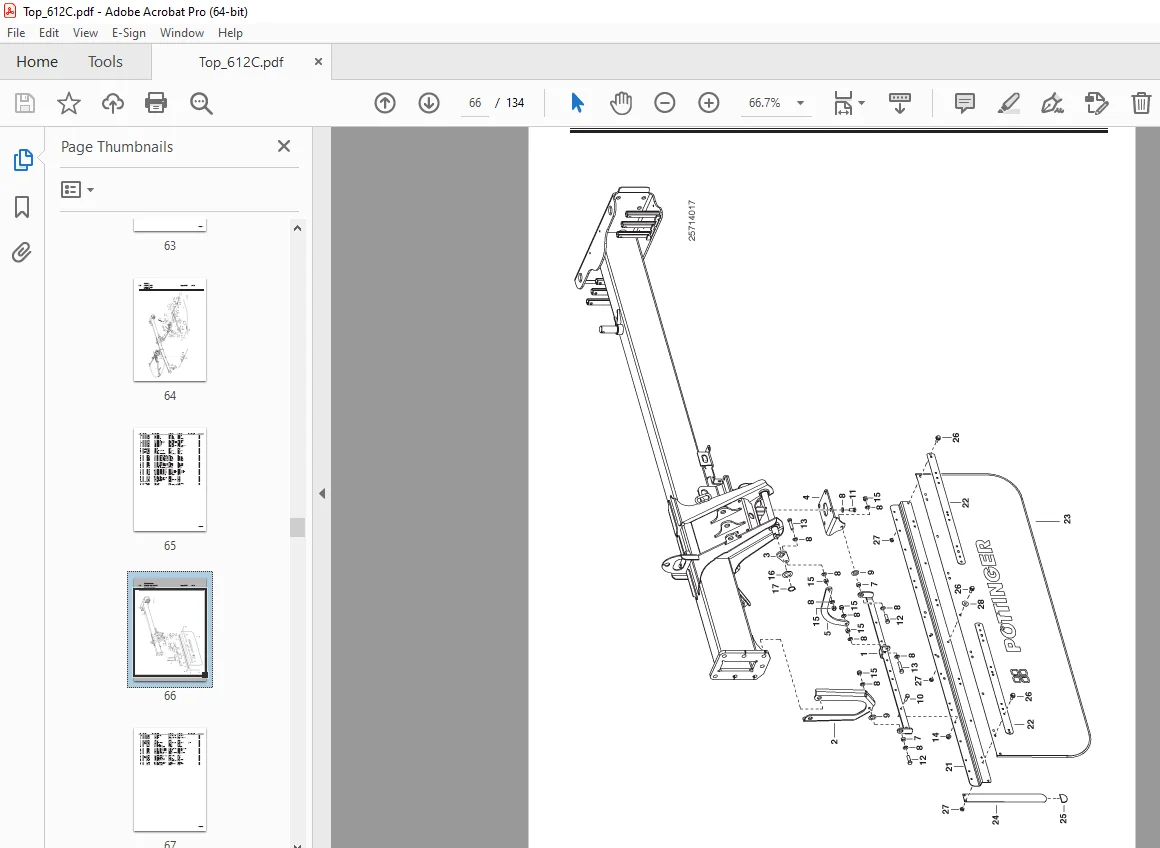
Task: Click the current page number field
Action: (x=475, y=103)
